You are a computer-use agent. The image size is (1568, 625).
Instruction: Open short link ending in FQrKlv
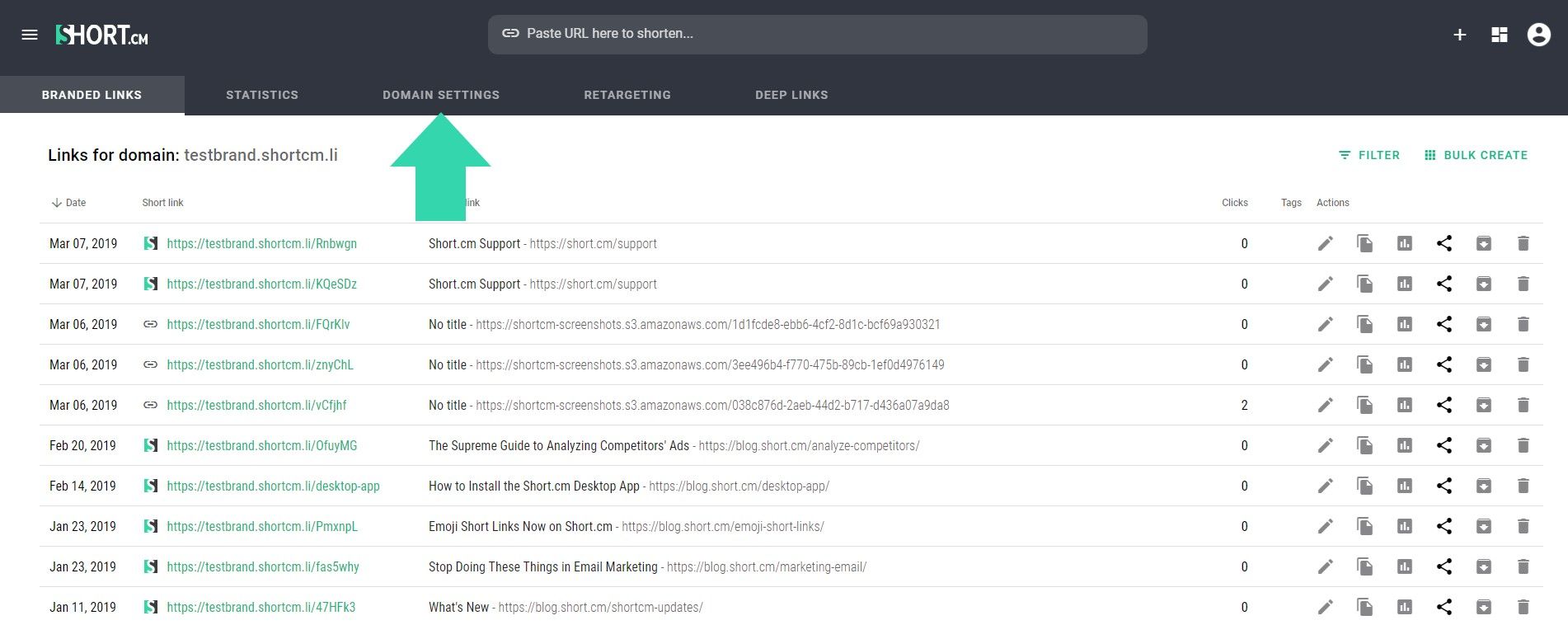point(258,324)
